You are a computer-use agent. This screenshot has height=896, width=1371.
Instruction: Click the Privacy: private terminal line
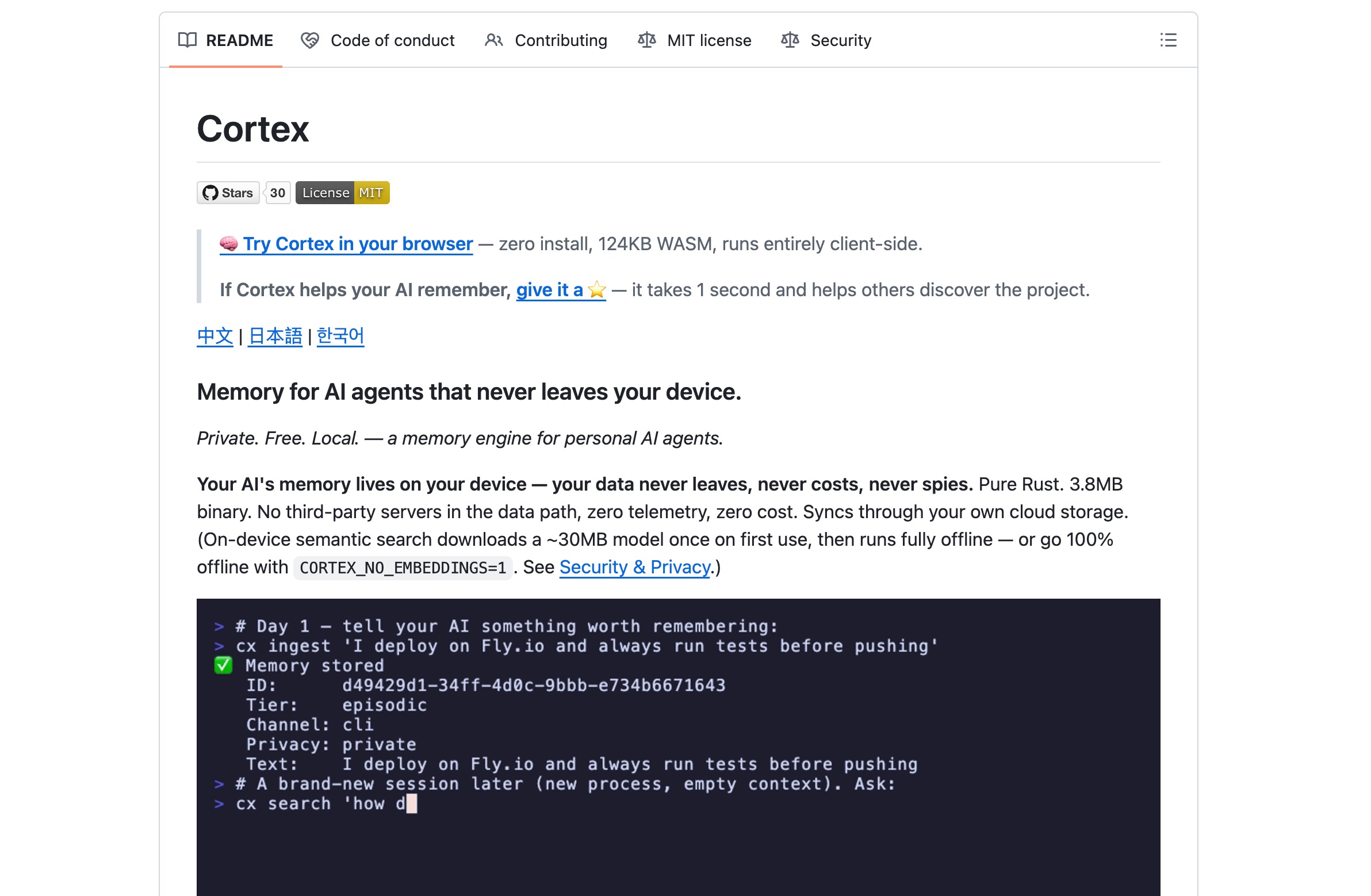coord(331,744)
